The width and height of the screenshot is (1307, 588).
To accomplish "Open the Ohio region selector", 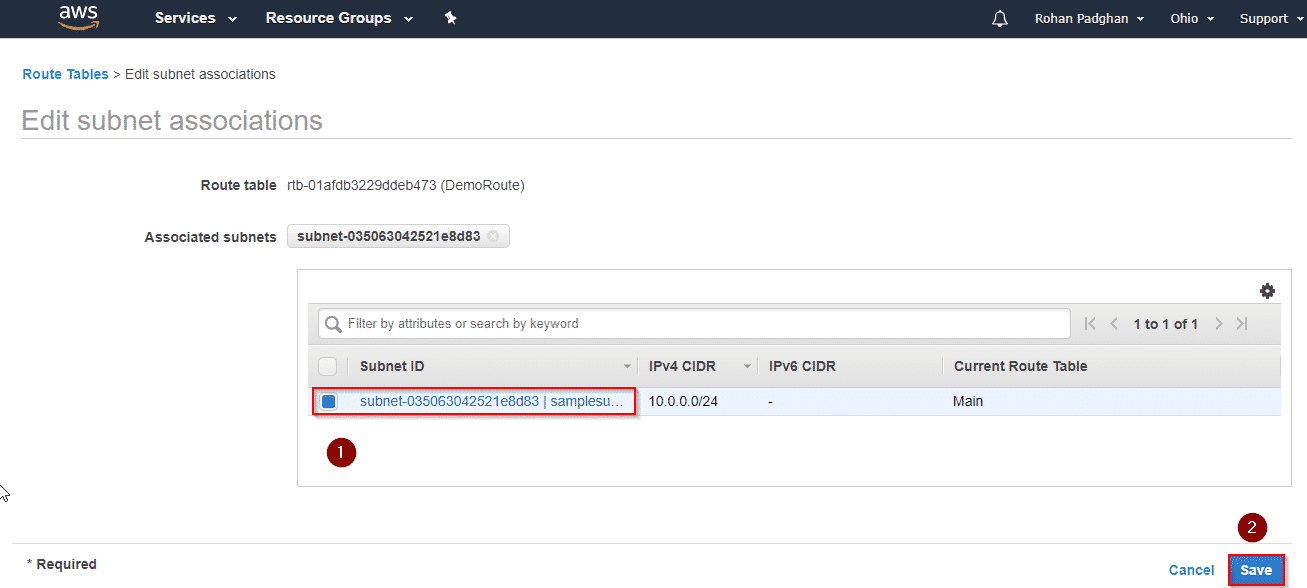I will coord(1192,19).
